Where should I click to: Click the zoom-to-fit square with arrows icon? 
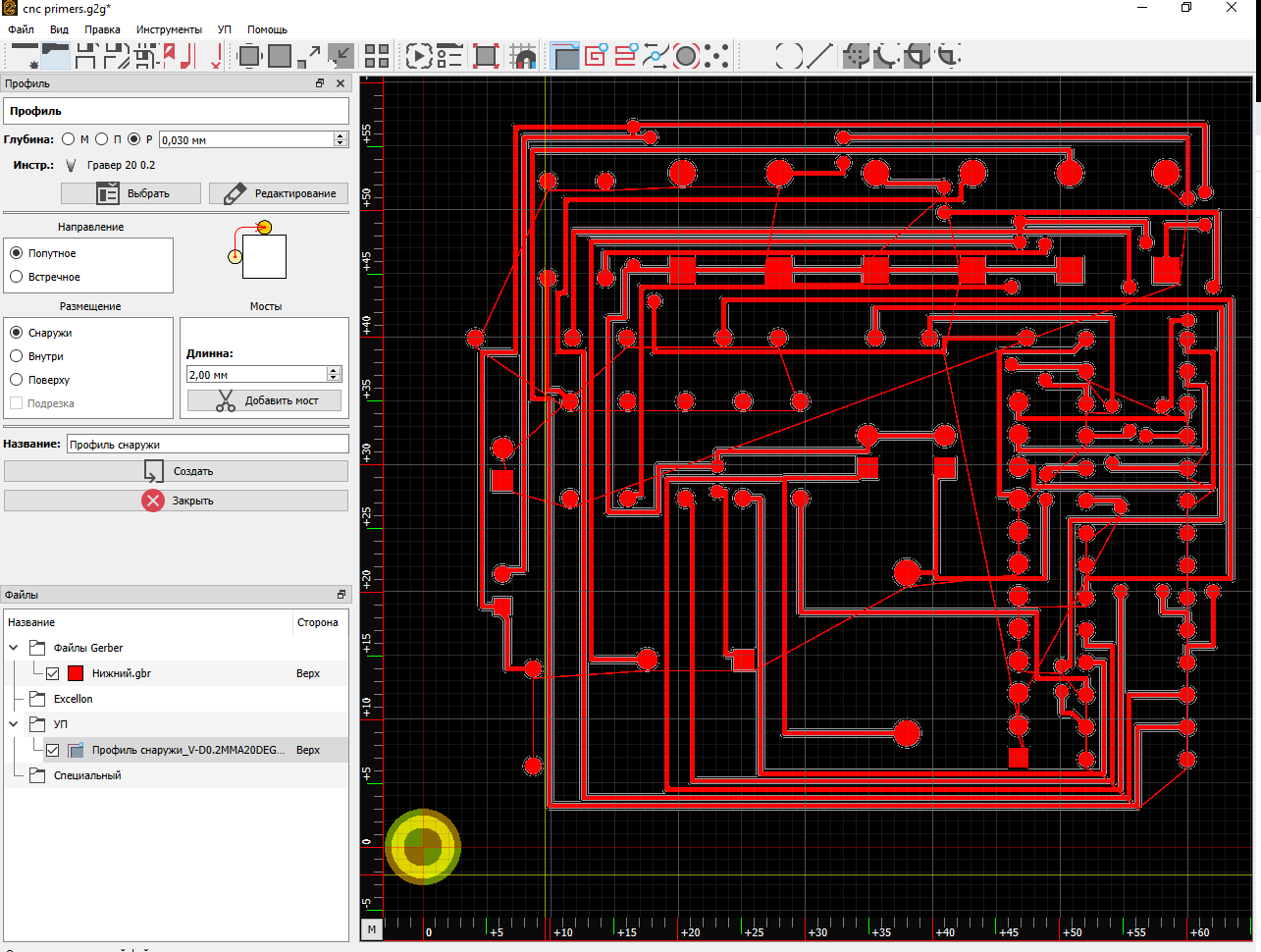[249, 56]
